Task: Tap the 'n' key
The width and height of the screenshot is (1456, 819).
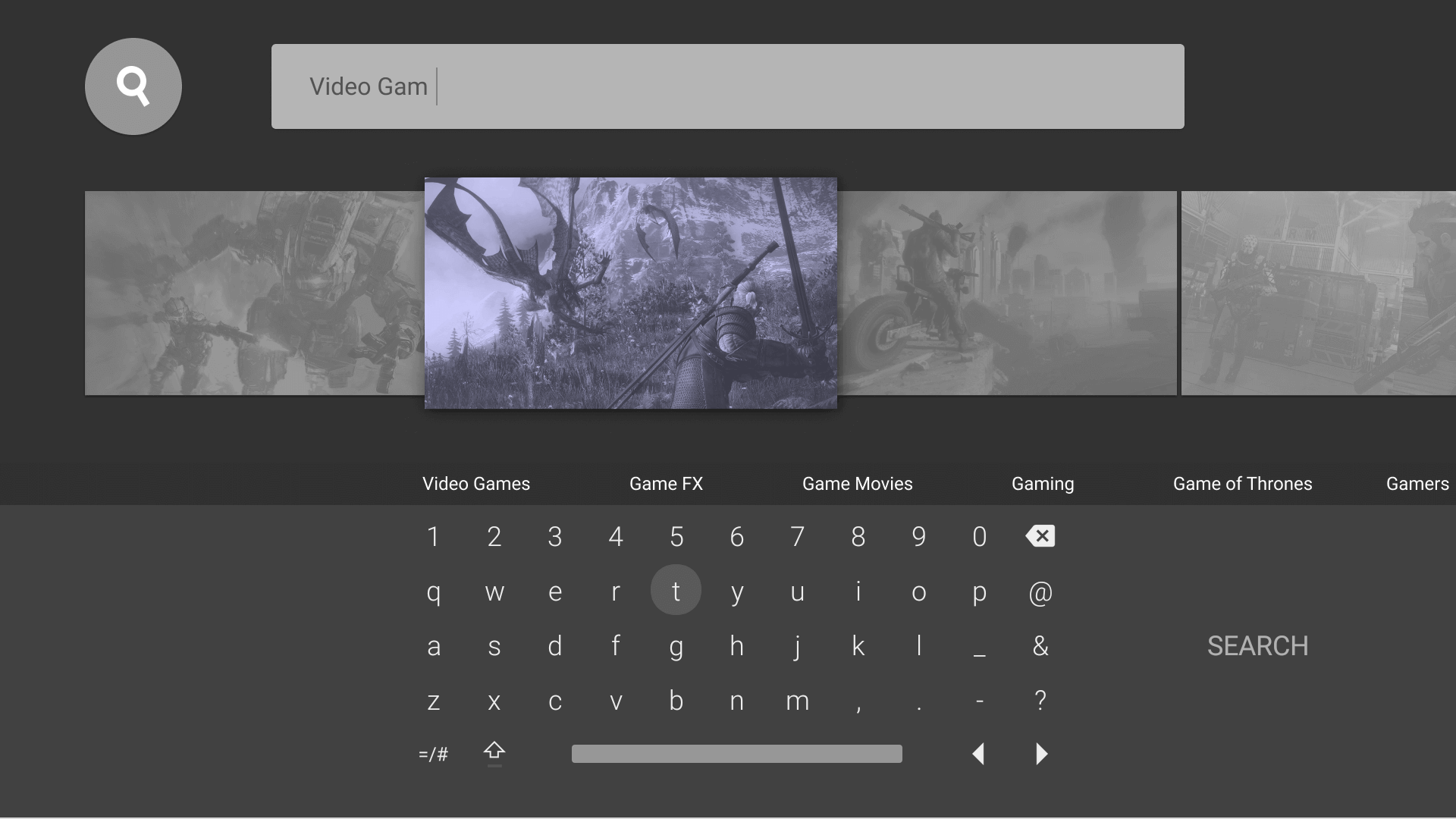Action: (x=737, y=701)
